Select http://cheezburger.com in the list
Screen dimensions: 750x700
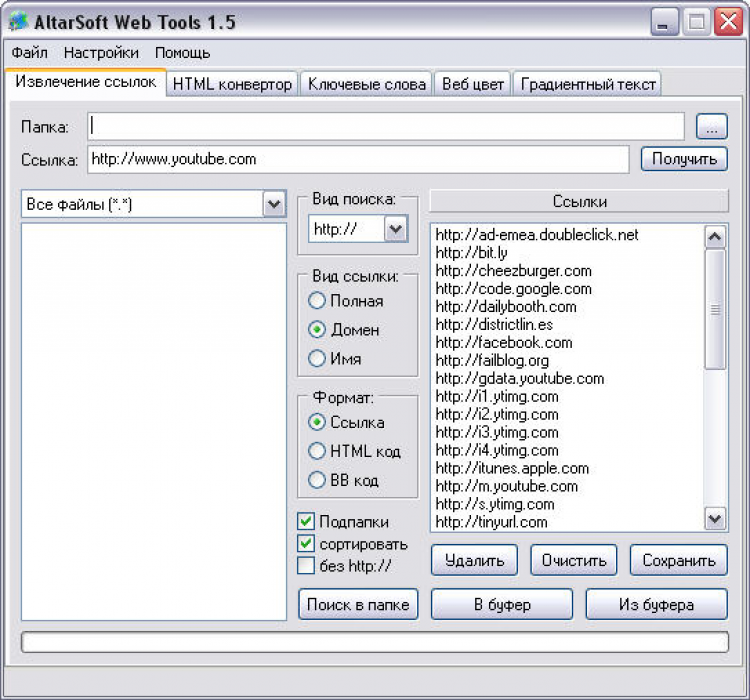tap(513, 271)
